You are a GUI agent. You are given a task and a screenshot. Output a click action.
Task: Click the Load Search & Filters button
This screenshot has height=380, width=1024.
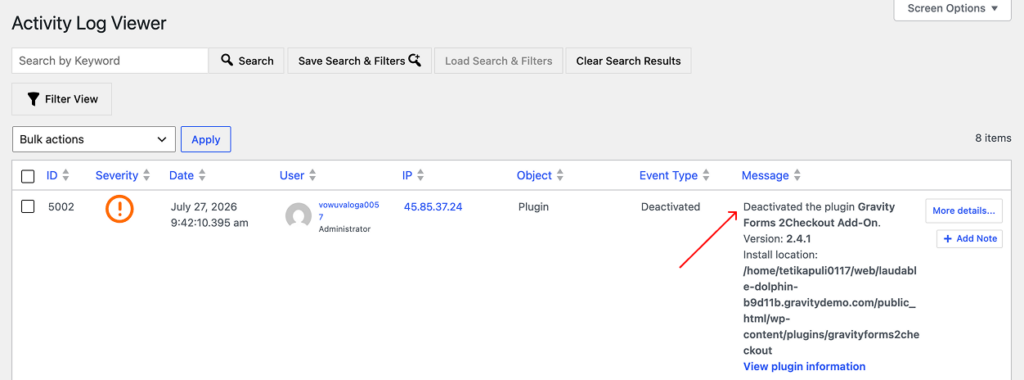[498, 61]
